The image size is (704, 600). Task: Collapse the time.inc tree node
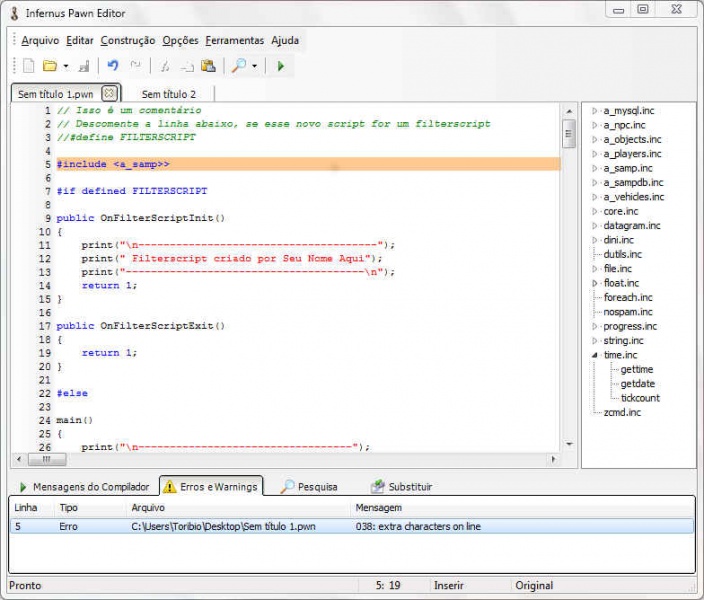pyautogui.click(x=594, y=355)
